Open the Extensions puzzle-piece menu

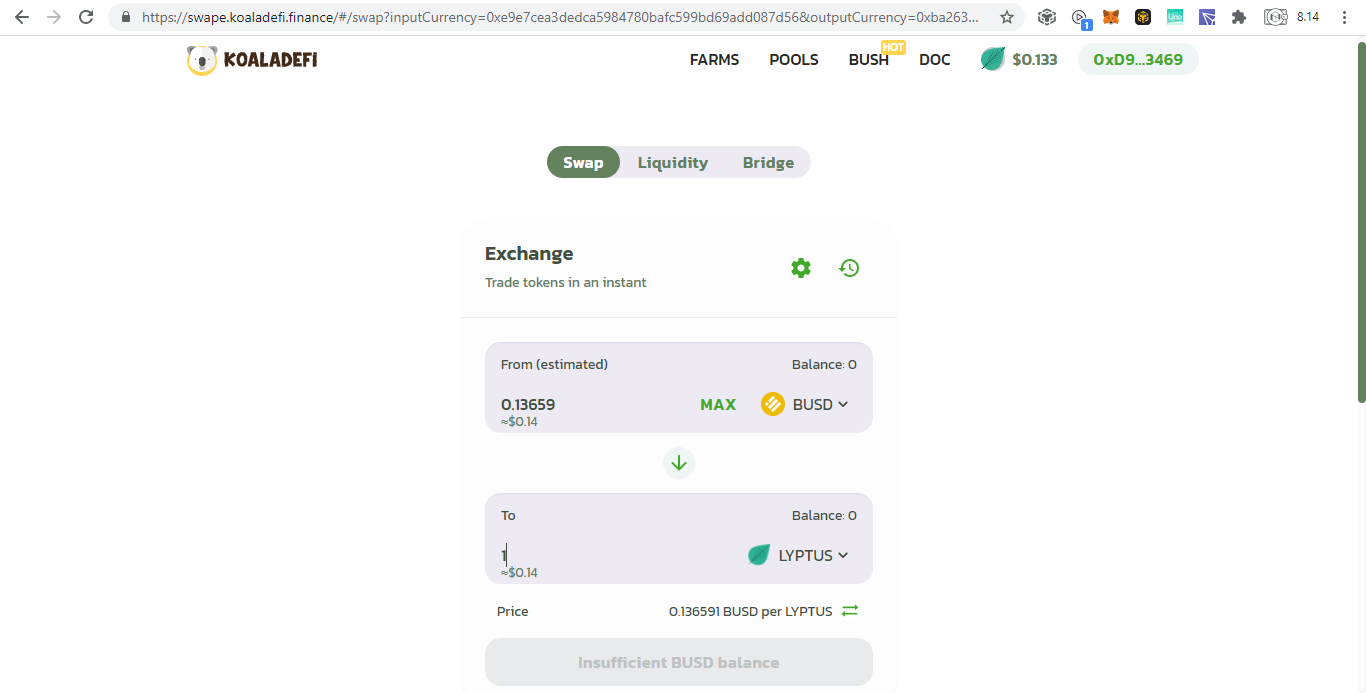(1239, 17)
